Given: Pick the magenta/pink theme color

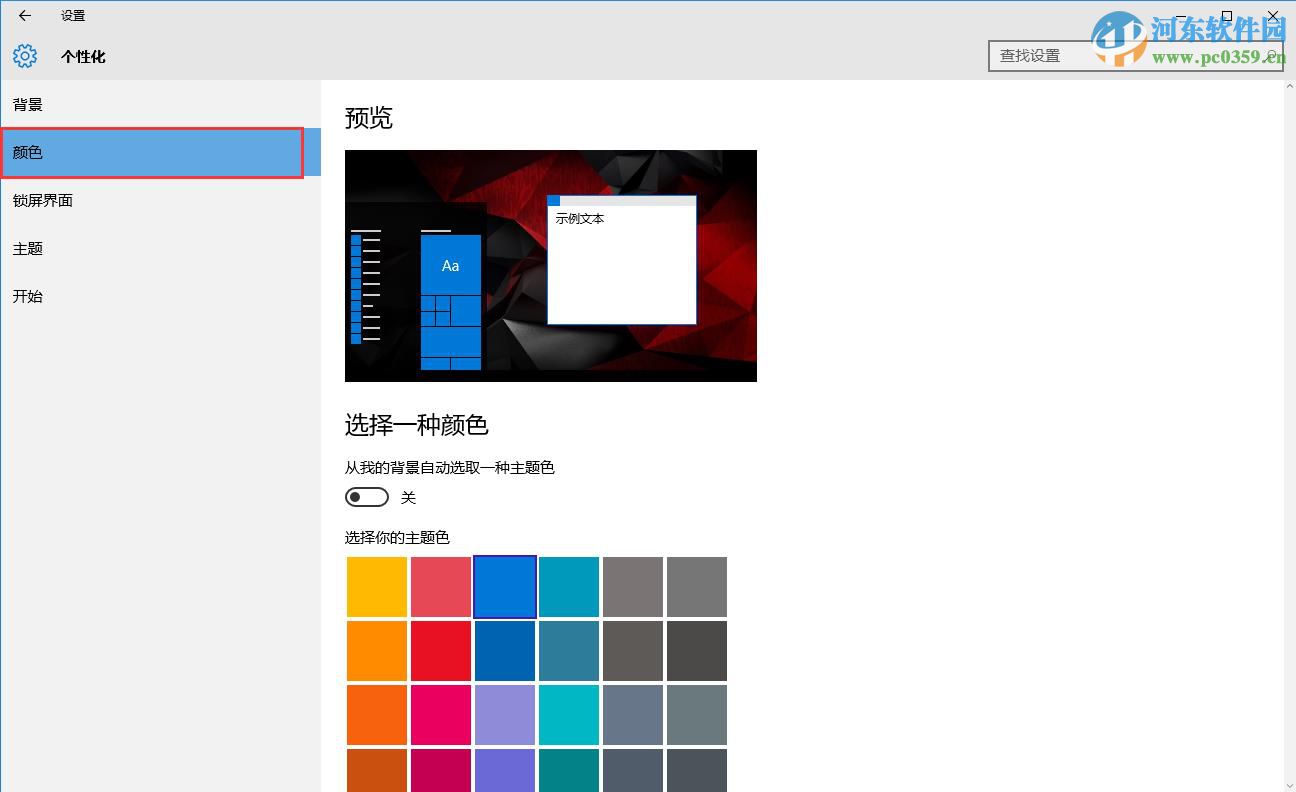Looking at the screenshot, I should [440, 714].
